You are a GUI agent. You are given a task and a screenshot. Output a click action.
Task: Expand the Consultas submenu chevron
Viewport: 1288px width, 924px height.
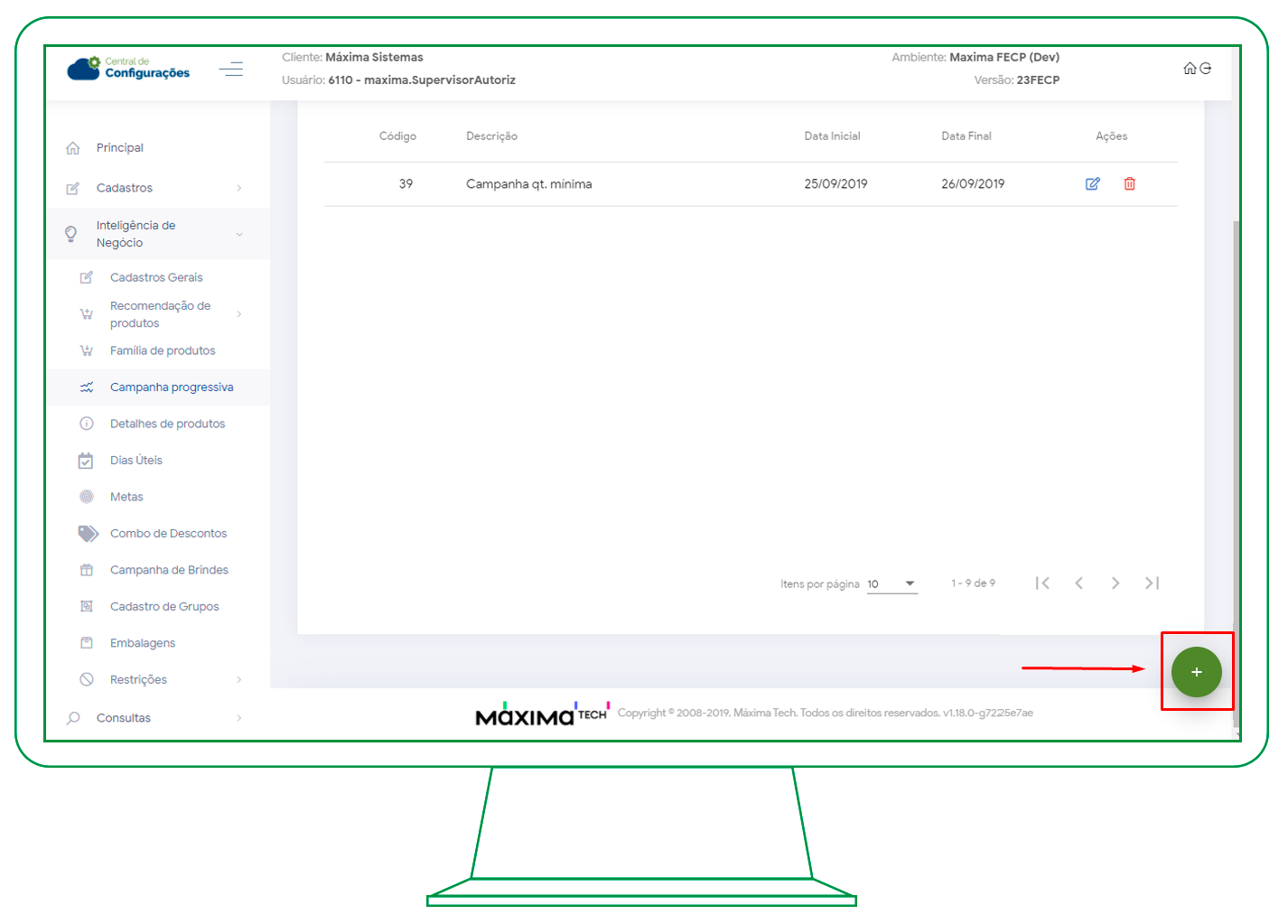[x=239, y=719]
